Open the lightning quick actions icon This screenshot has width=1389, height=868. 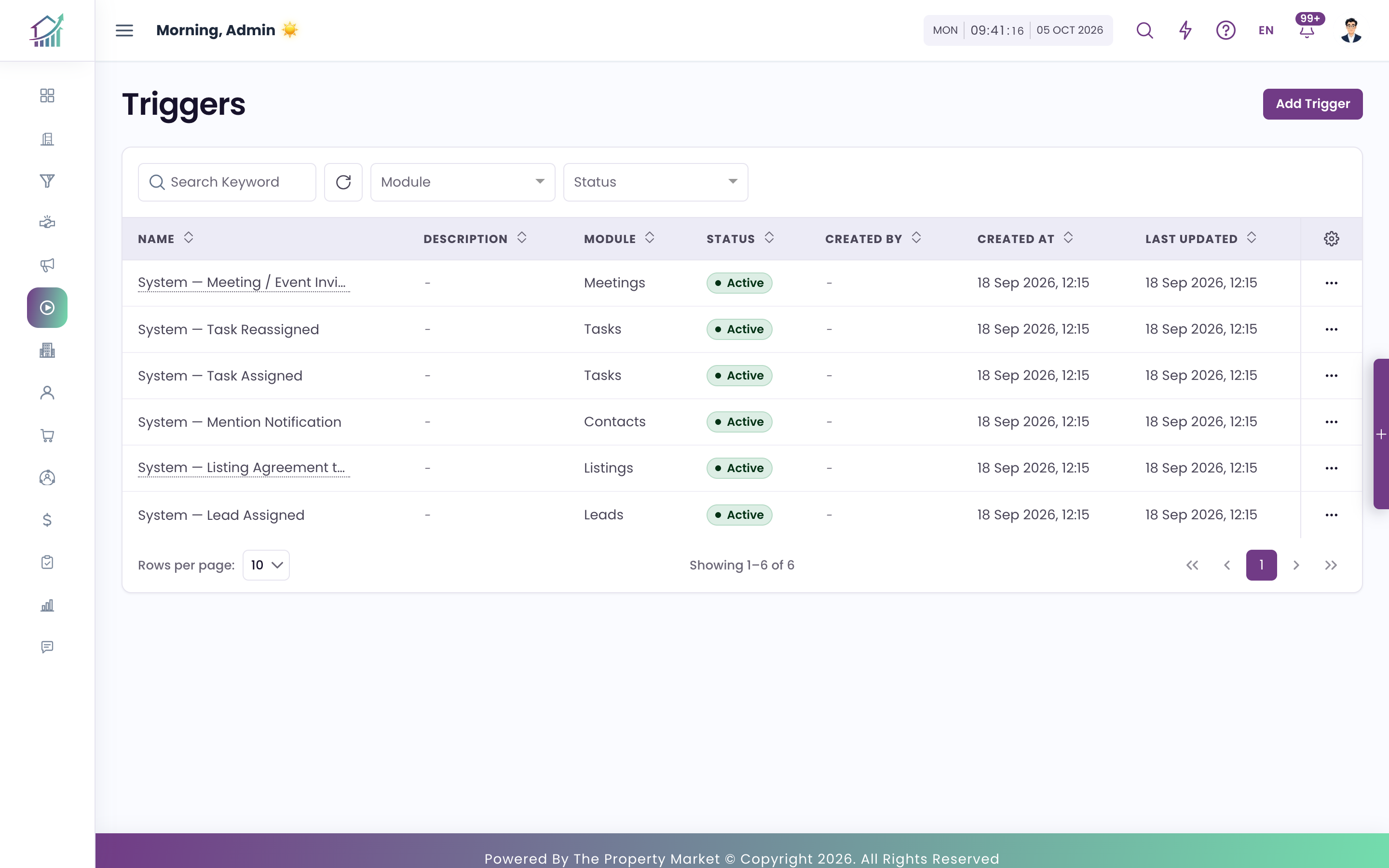(x=1185, y=30)
